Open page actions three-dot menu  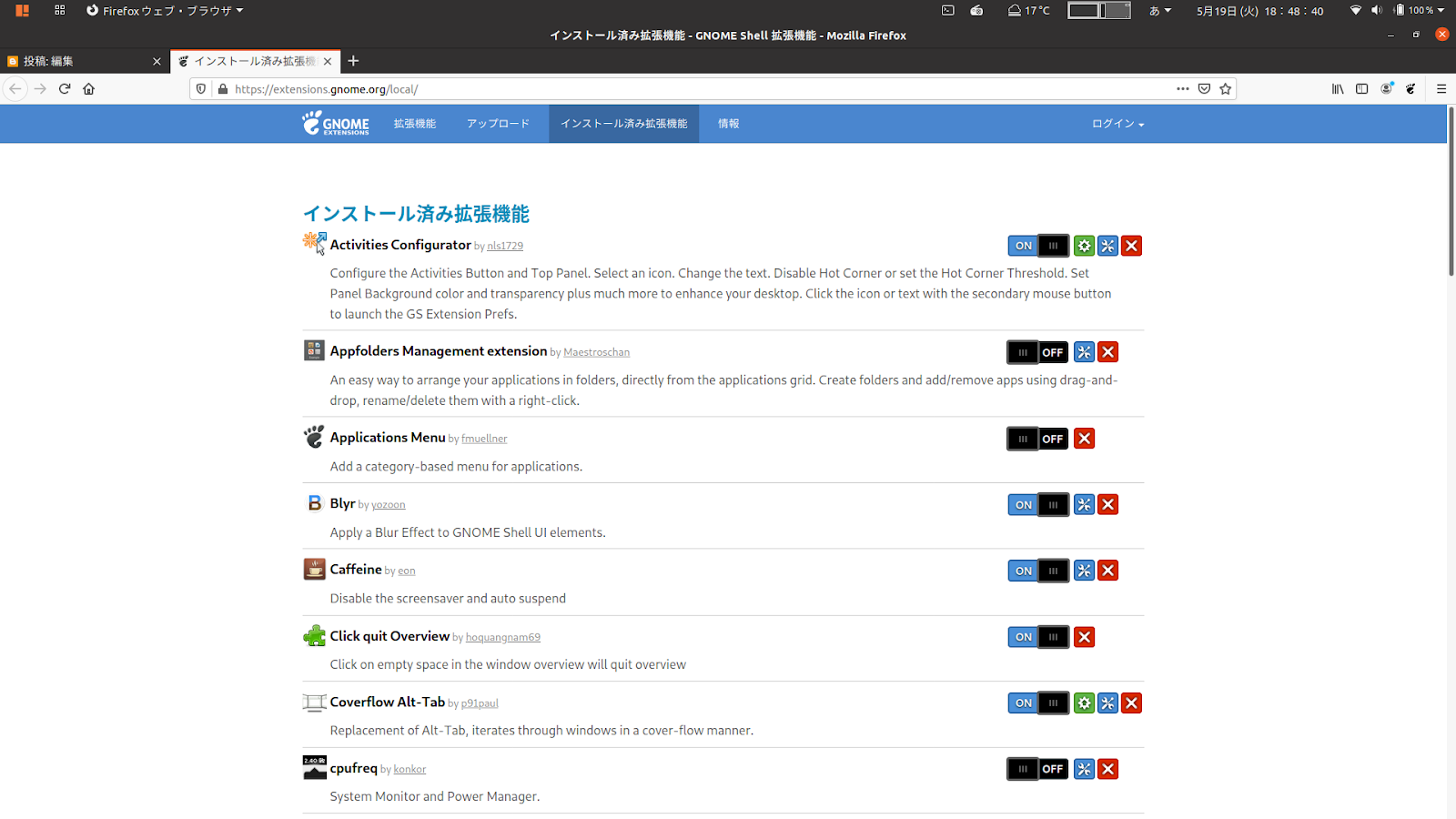tap(1182, 88)
